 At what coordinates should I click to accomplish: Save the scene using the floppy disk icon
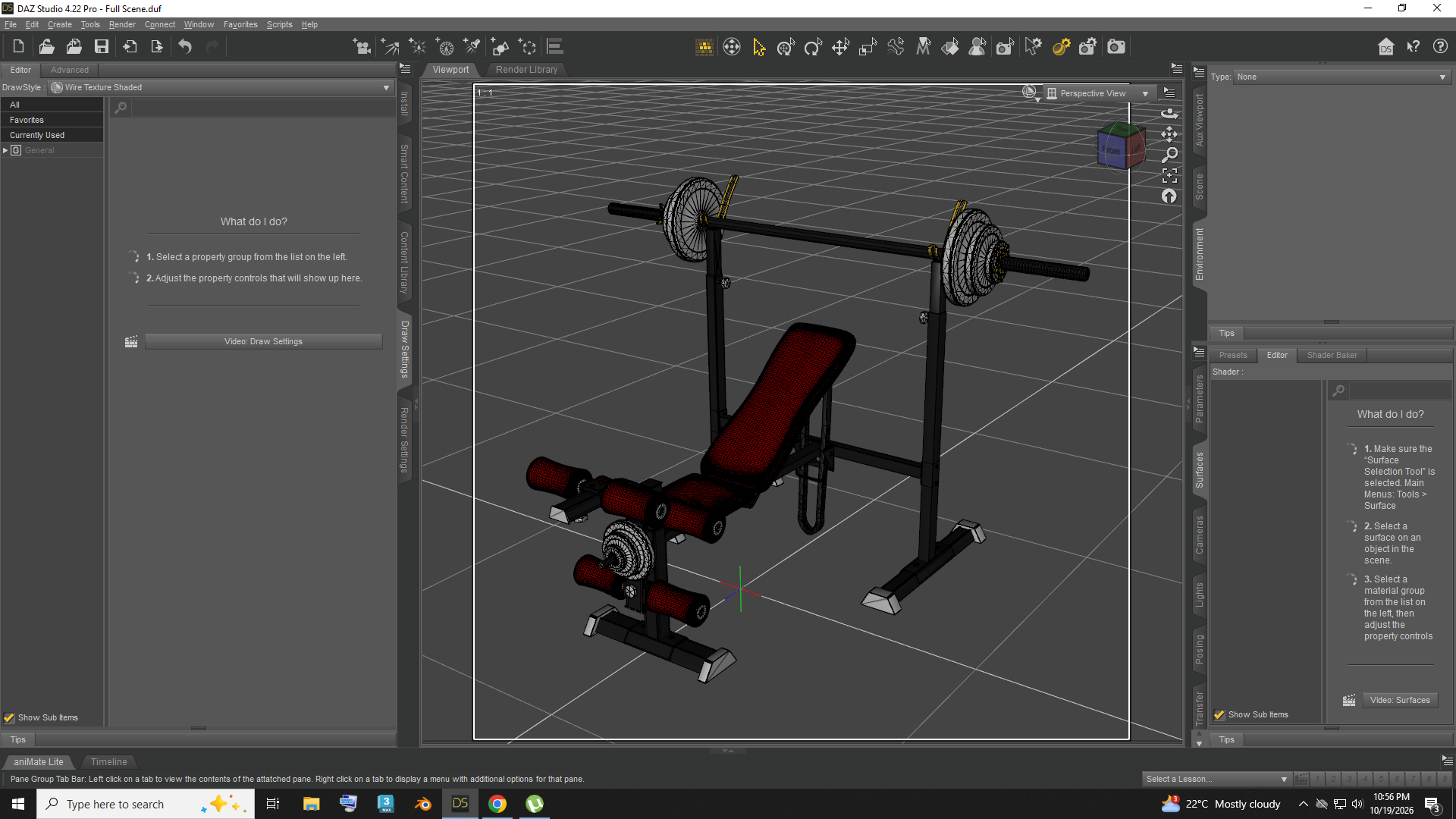point(101,47)
